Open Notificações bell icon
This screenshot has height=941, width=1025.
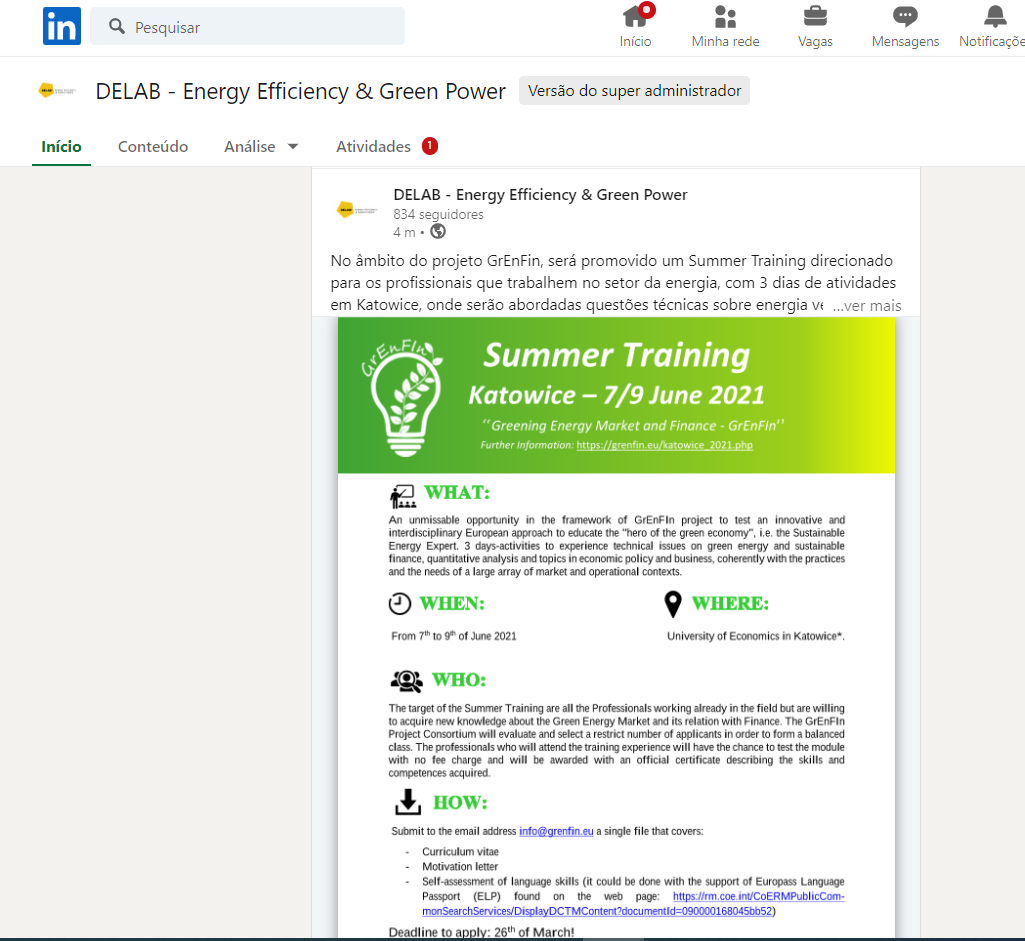tap(996, 16)
